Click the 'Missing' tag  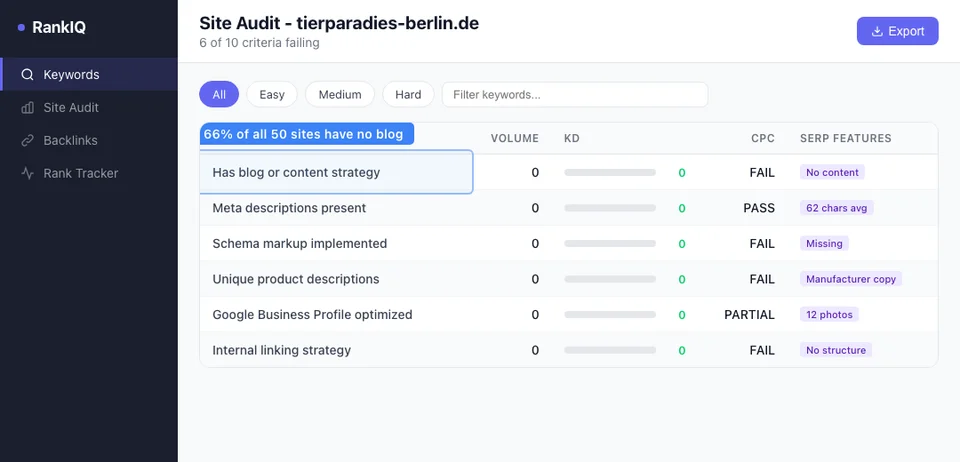[824, 244]
